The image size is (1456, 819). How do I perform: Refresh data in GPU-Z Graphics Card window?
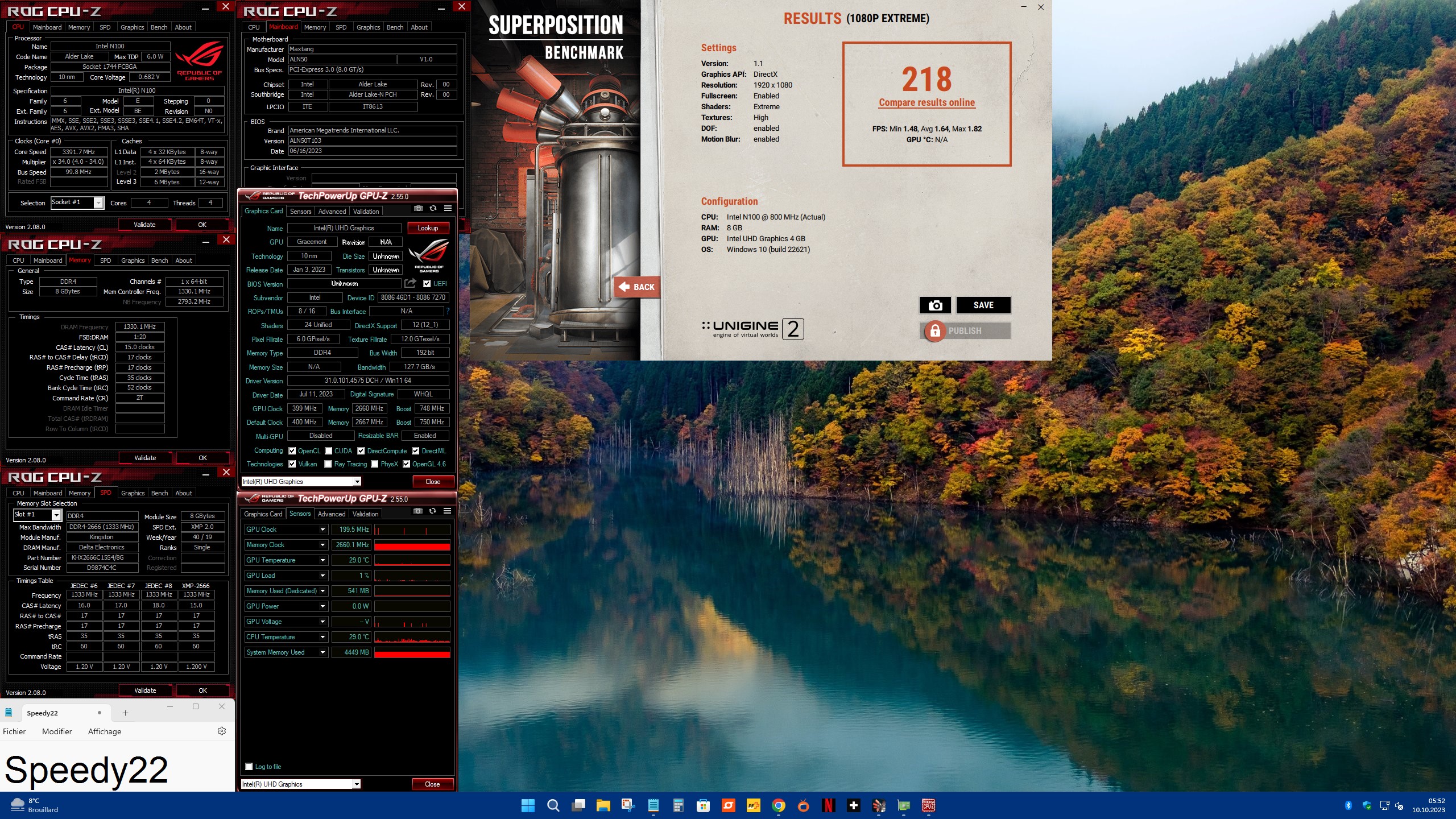click(433, 209)
